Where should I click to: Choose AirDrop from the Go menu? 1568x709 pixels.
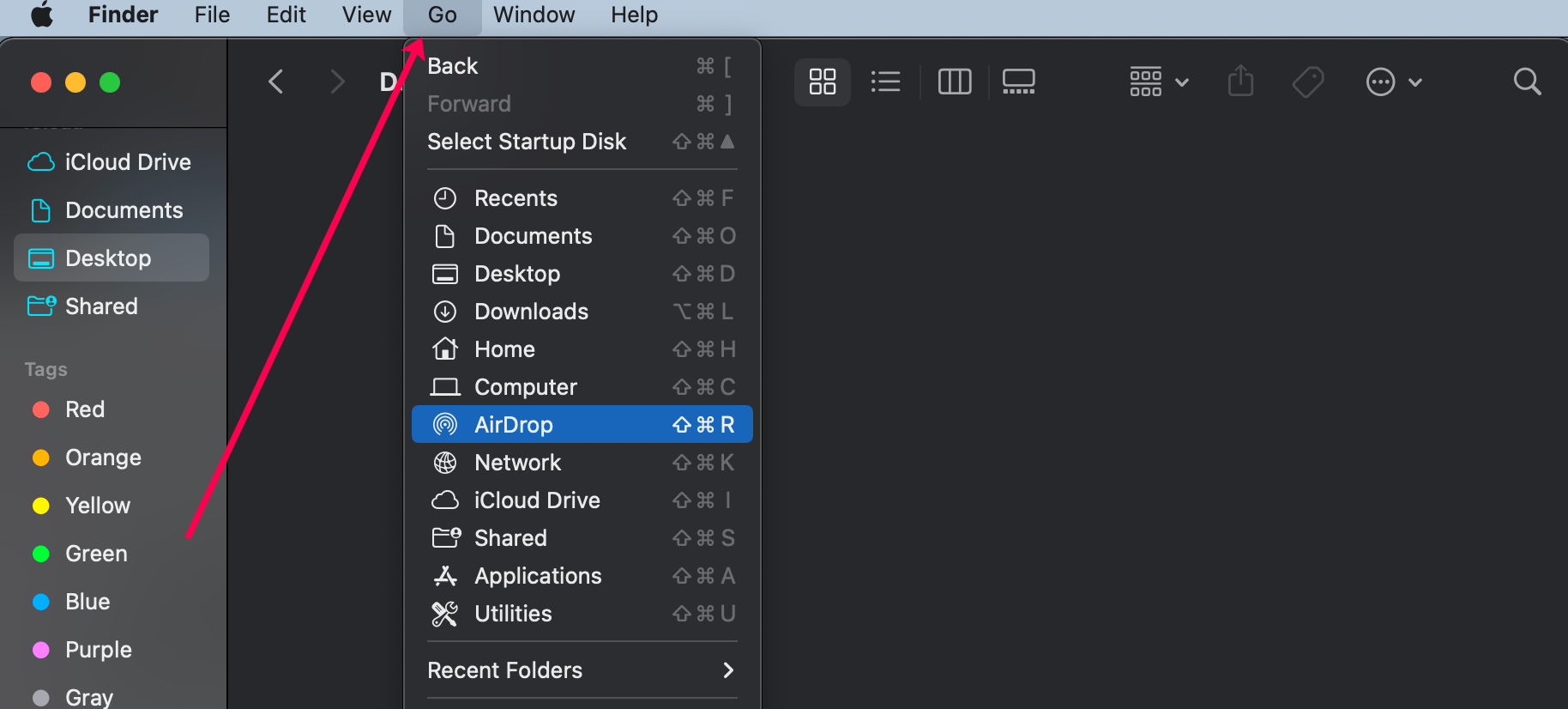tap(582, 425)
